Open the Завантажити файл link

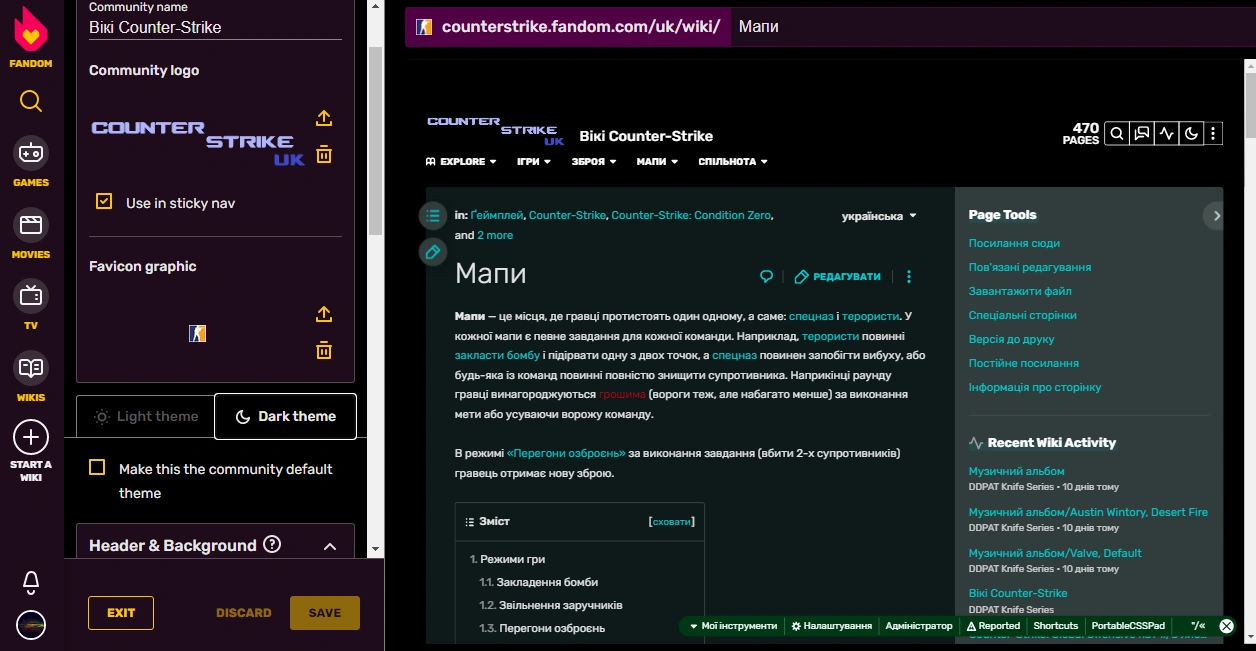(1020, 291)
